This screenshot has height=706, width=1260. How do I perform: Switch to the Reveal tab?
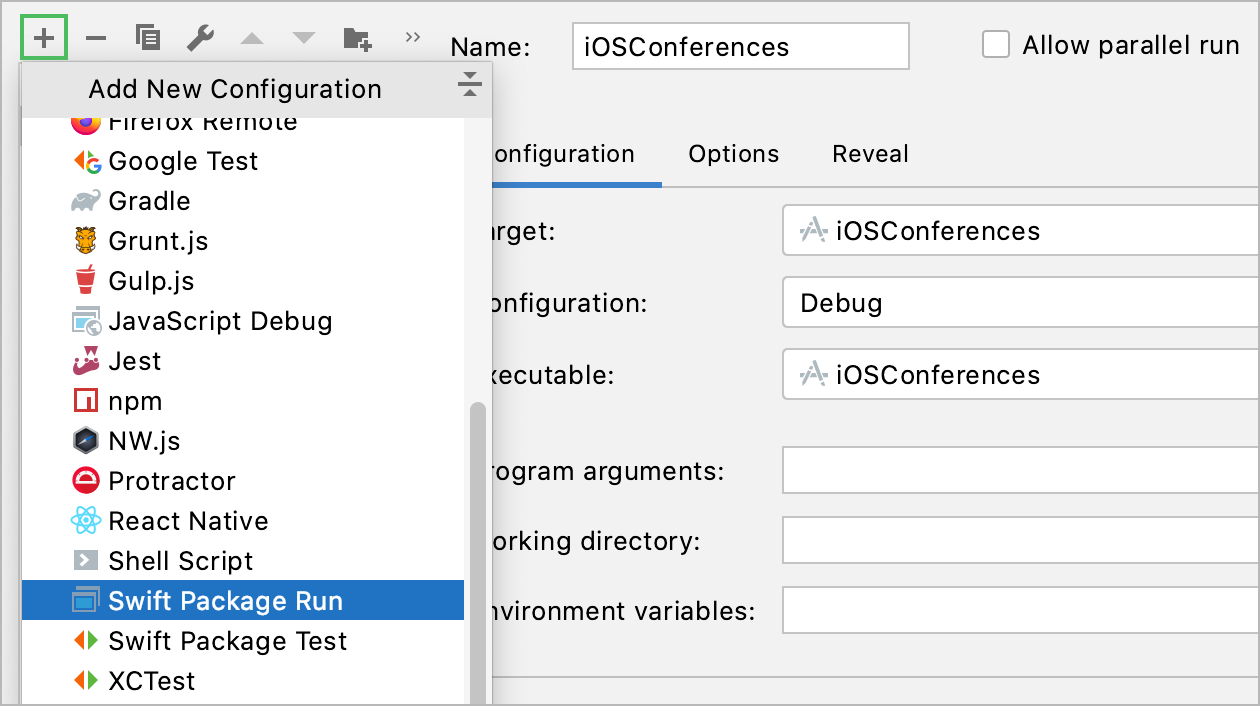(870, 154)
